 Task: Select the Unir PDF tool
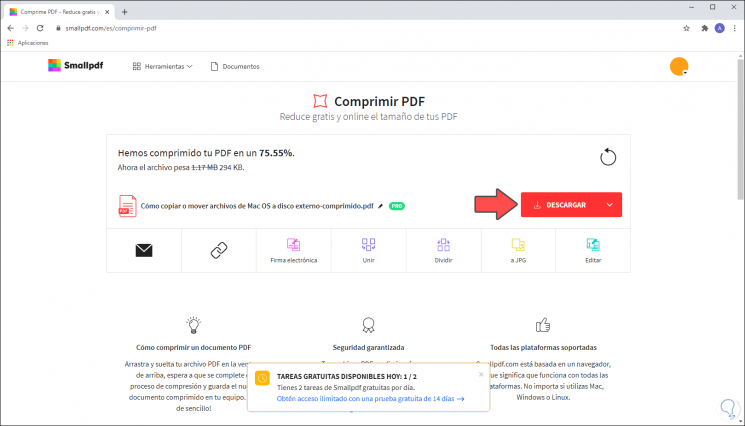tap(368, 250)
